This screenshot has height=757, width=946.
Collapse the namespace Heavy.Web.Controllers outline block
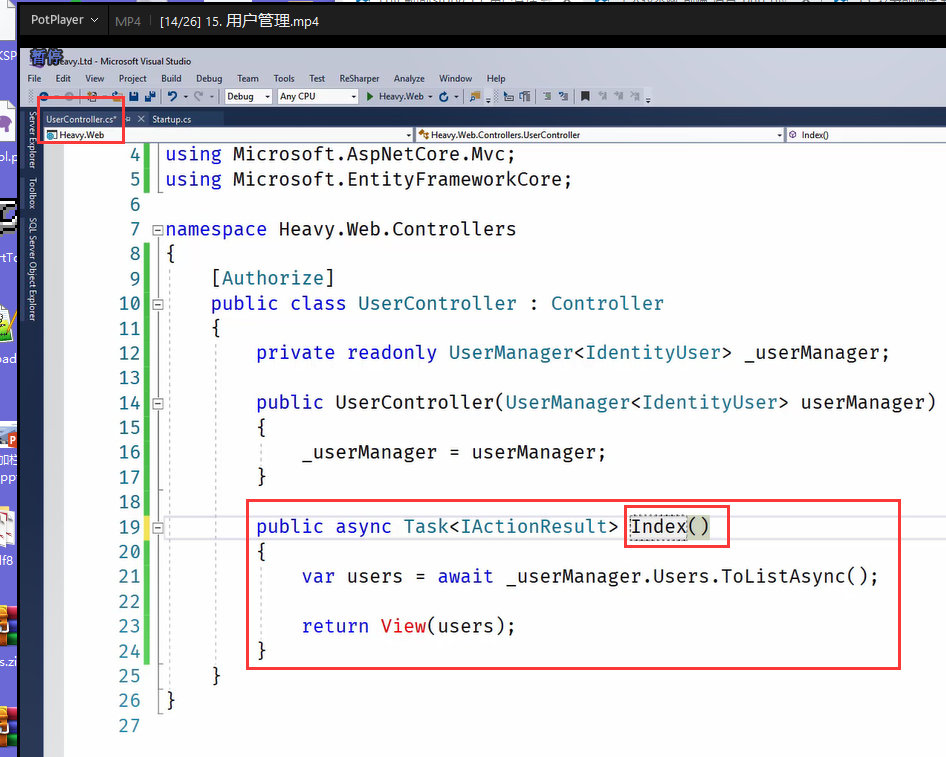(x=157, y=230)
